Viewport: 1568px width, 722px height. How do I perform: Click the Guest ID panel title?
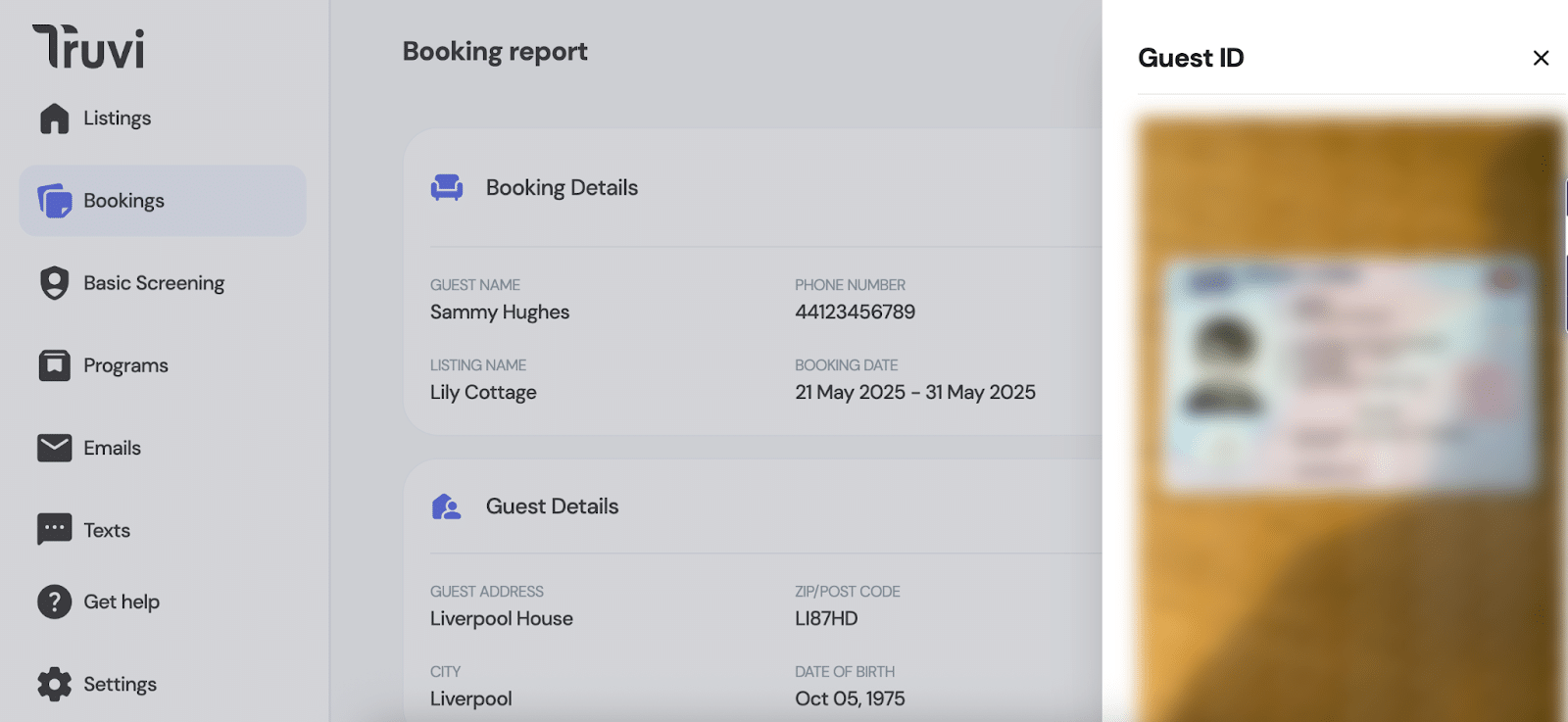(x=1191, y=58)
